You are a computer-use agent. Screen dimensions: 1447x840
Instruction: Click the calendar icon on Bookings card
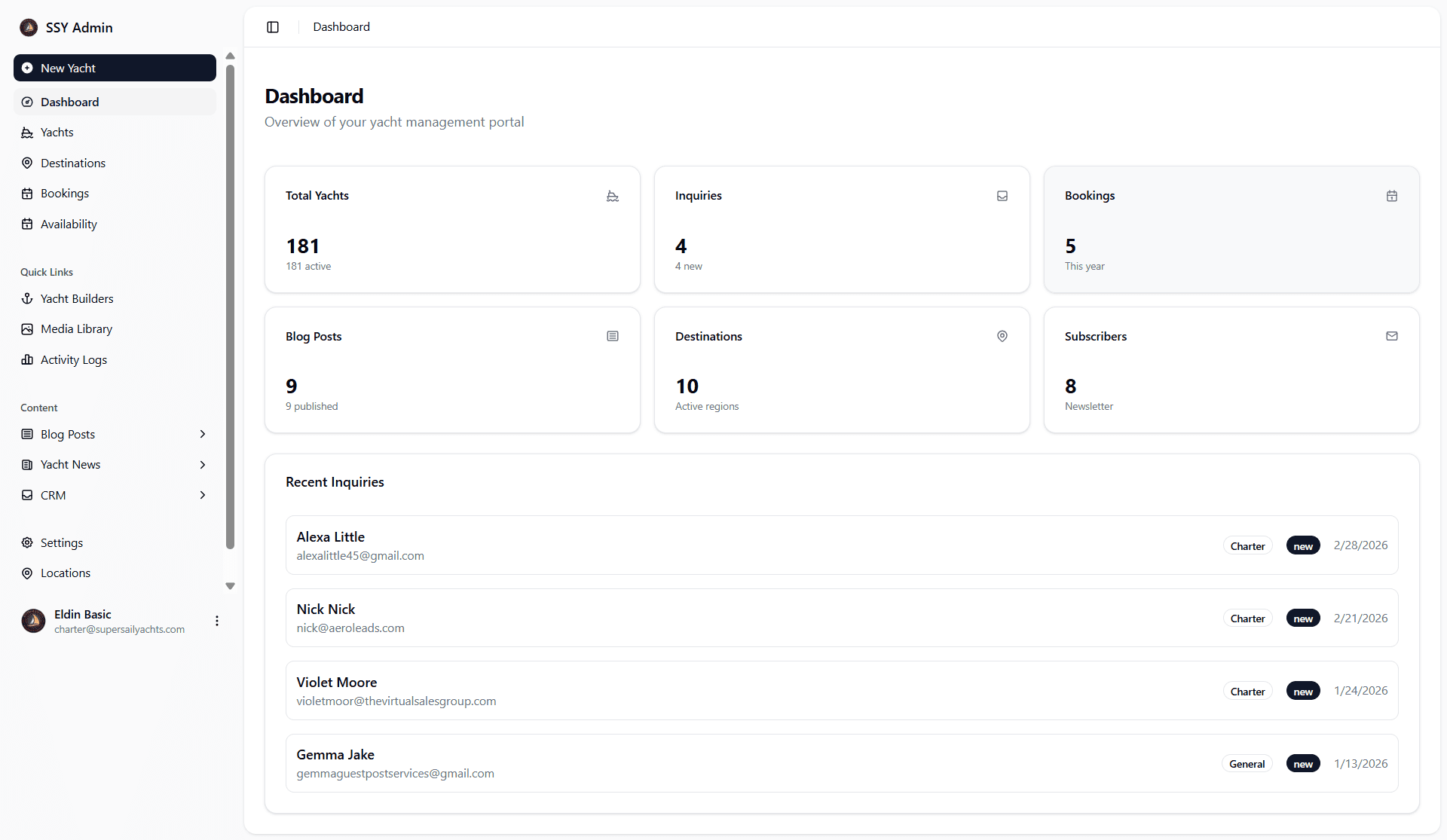pyautogui.click(x=1392, y=196)
